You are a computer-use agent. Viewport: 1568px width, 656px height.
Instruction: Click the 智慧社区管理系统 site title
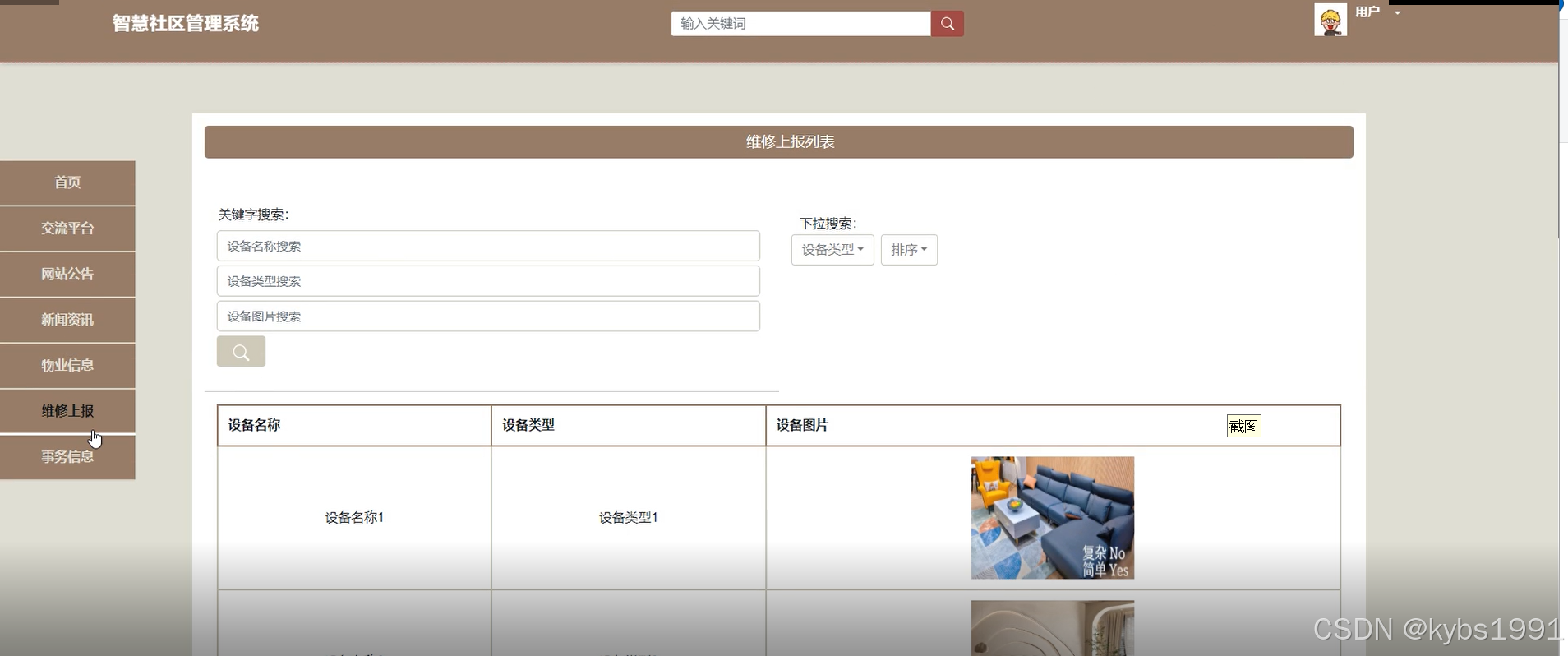click(186, 24)
